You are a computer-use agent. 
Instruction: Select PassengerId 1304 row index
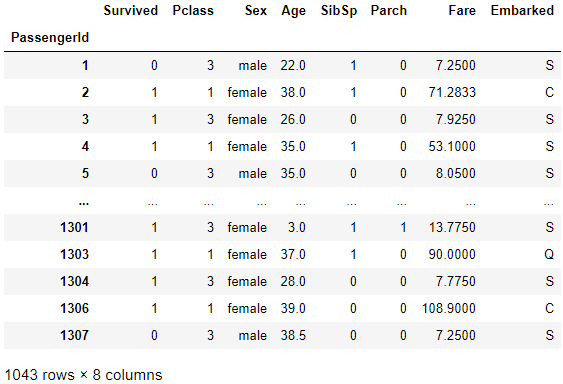74,281
